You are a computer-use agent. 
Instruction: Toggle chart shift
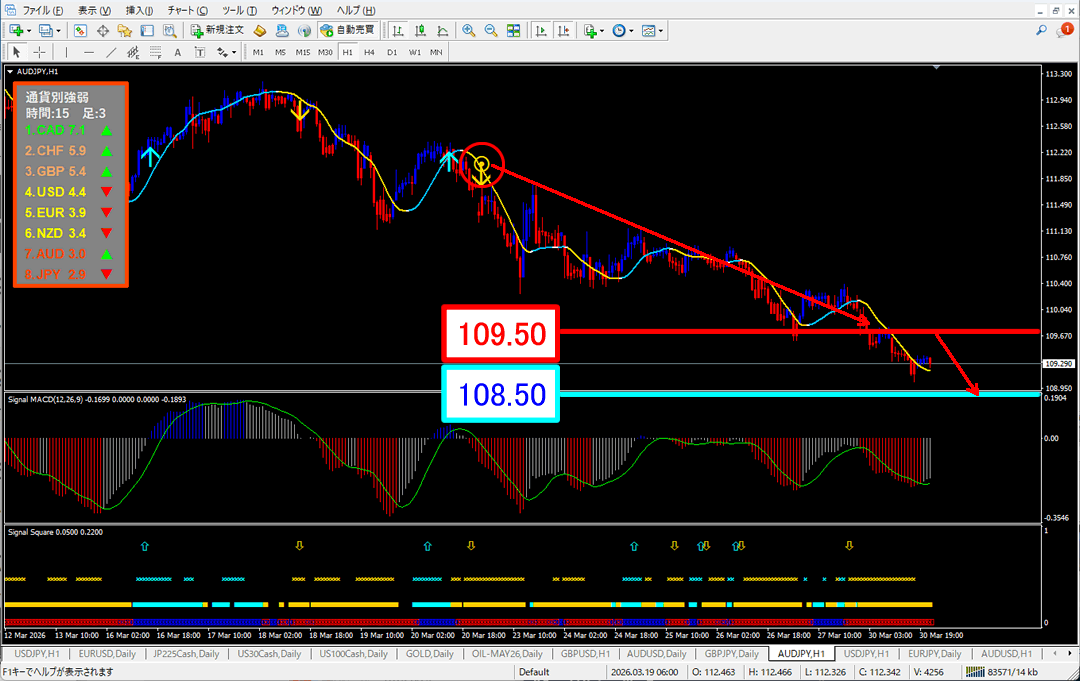564,30
